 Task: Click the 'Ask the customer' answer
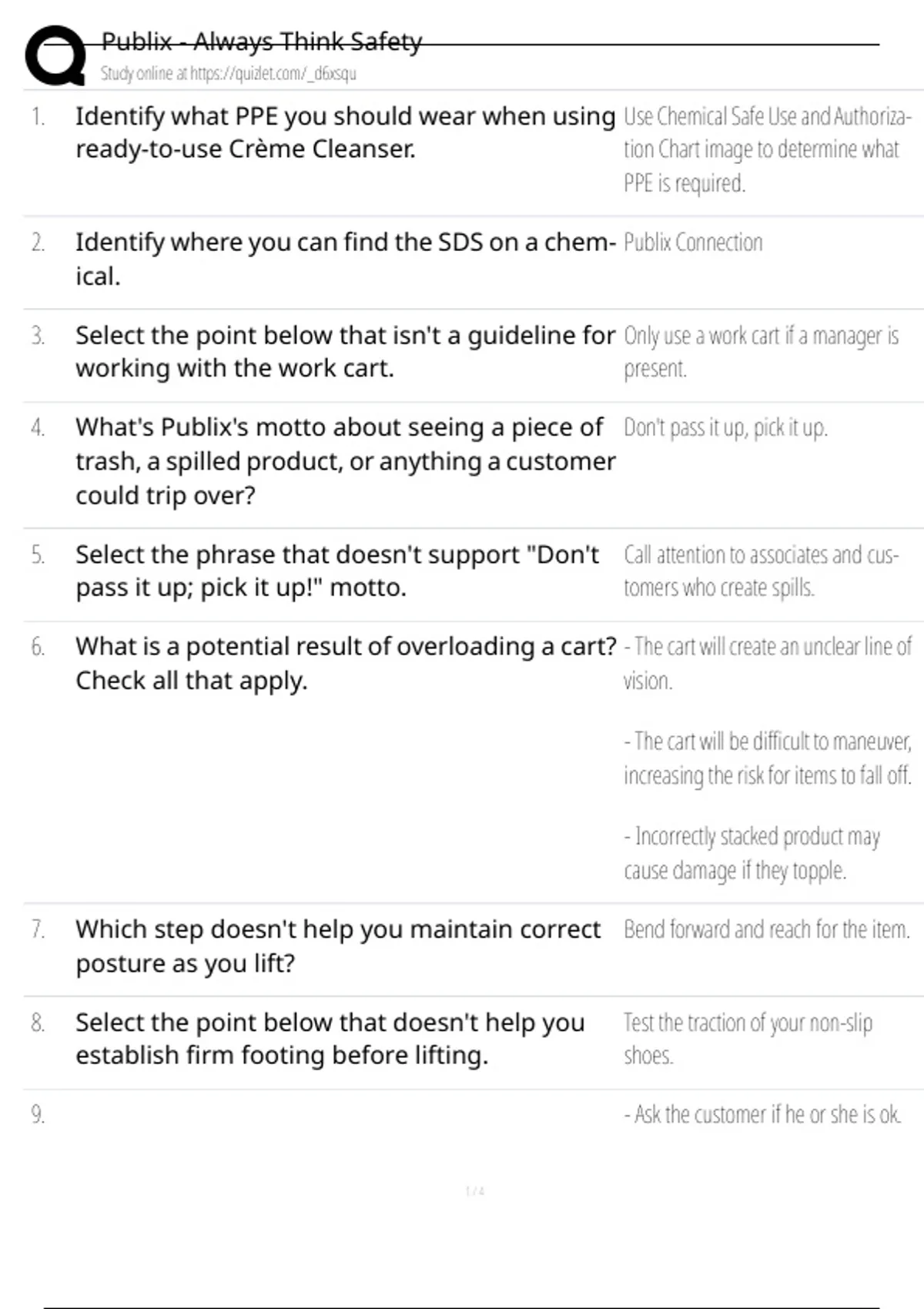pyautogui.click(x=762, y=1114)
